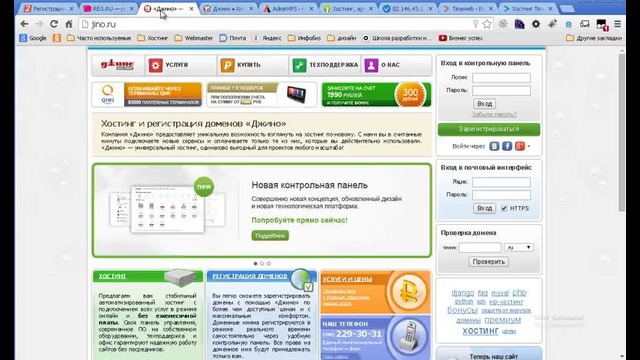Open the .ru domain zone dropdown
The width and height of the screenshot is (640, 360).
pos(519,247)
